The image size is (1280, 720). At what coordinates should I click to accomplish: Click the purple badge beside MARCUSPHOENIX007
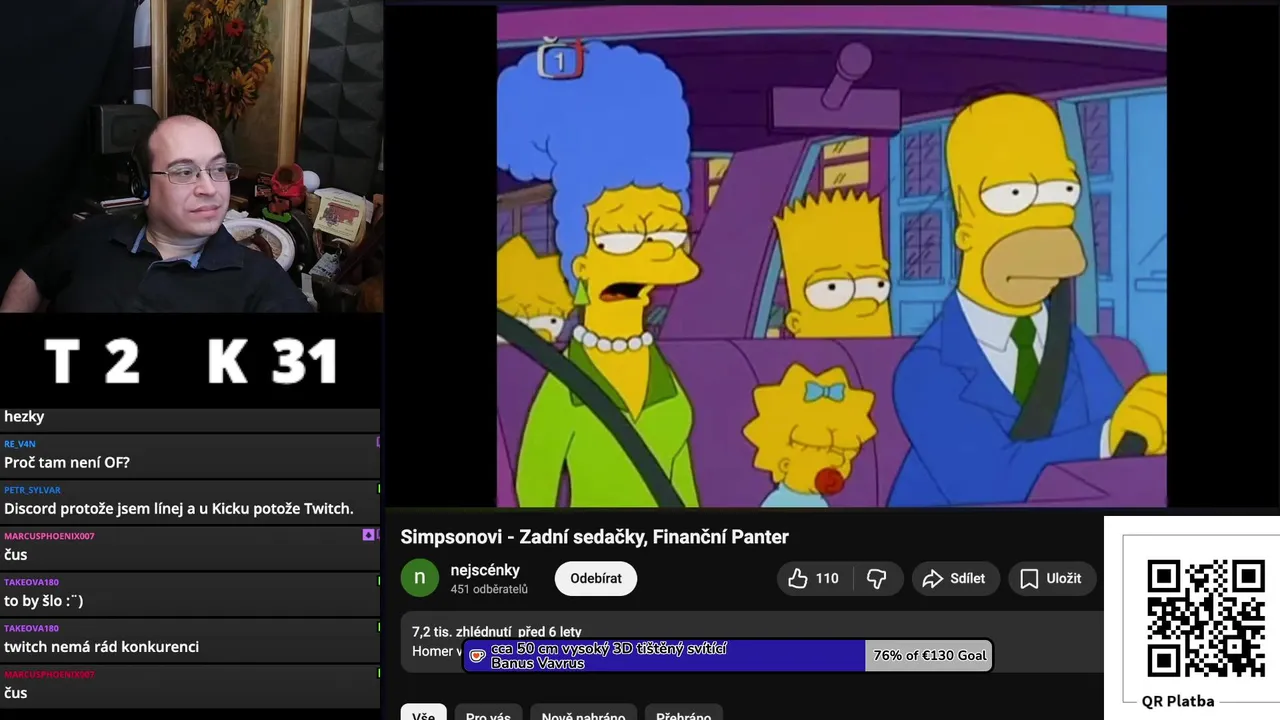368,536
